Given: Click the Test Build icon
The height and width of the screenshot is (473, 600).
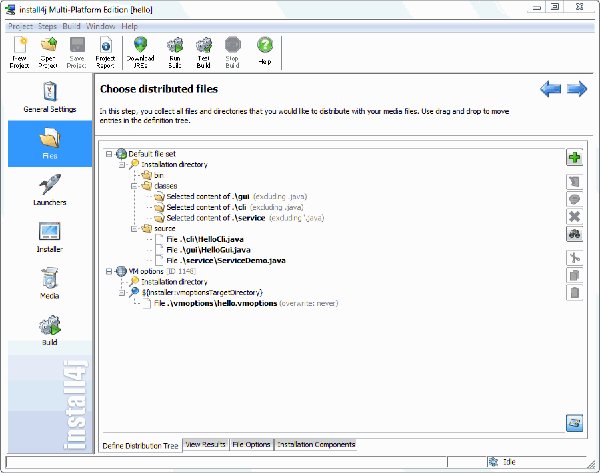Looking at the screenshot, I should coord(204,53).
